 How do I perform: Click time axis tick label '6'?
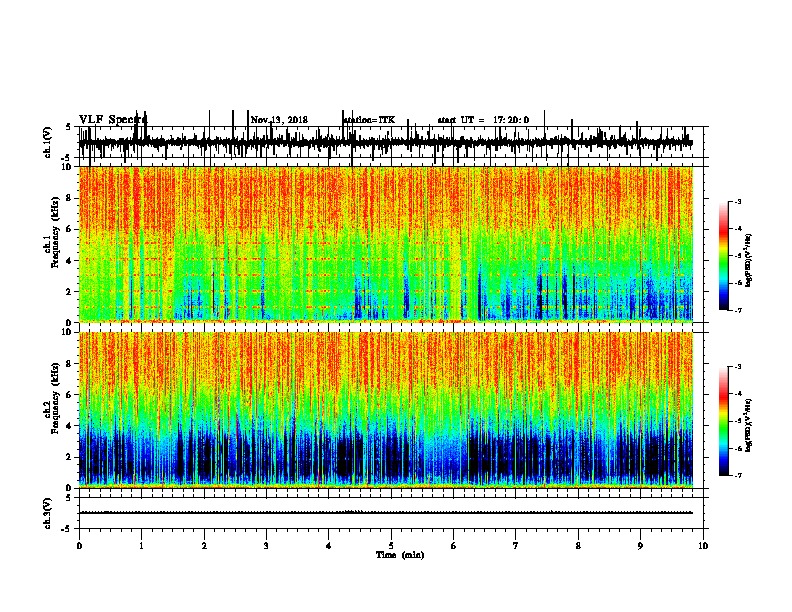point(454,546)
